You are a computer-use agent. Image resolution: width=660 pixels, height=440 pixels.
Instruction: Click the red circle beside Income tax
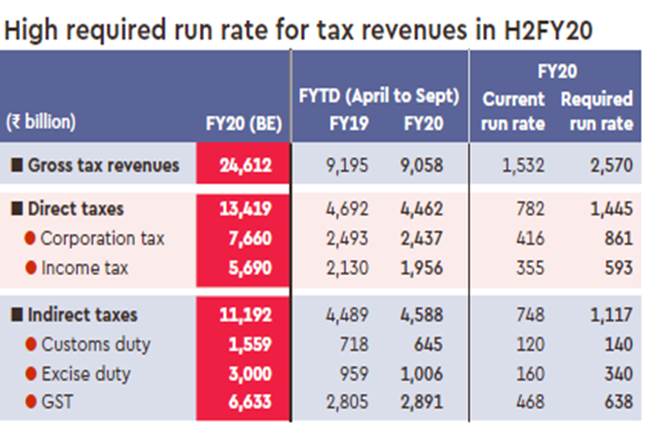(x=30, y=268)
